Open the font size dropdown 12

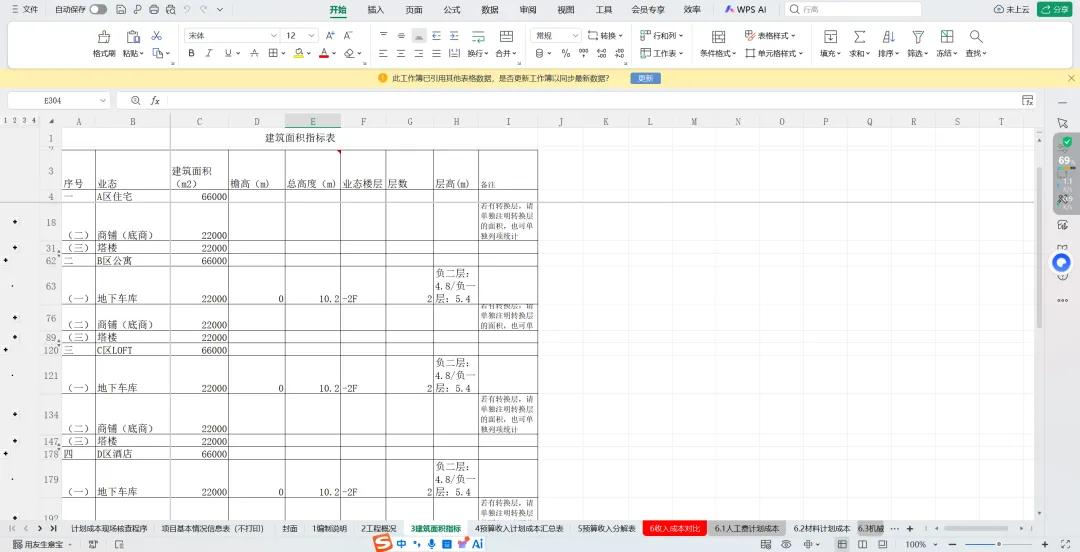tap(311, 35)
